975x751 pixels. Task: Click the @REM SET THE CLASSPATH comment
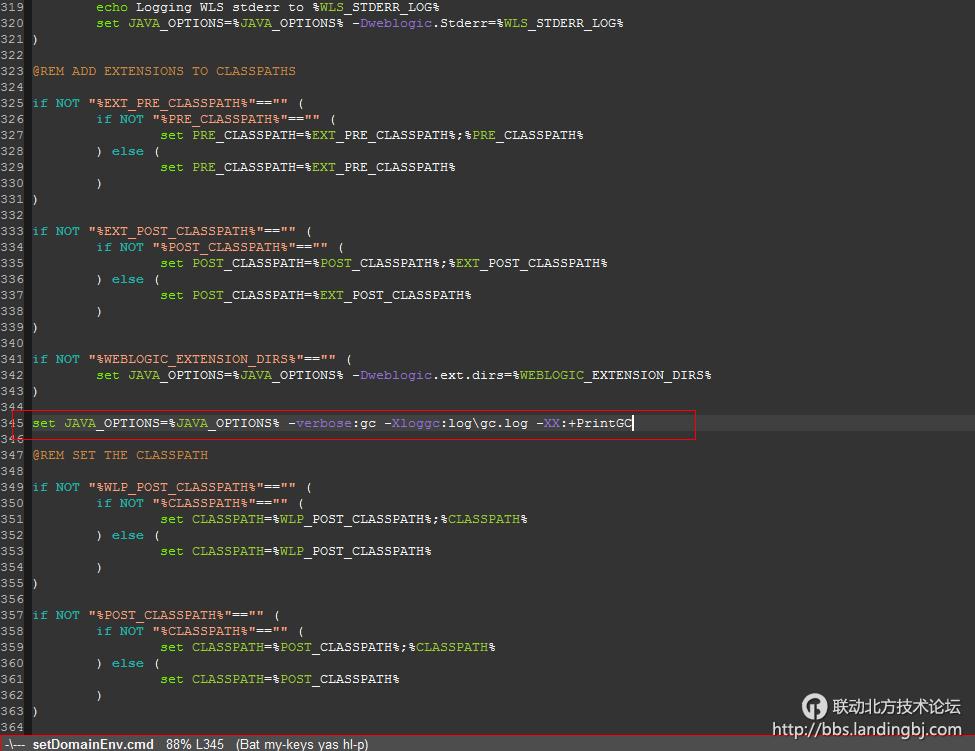click(120, 455)
